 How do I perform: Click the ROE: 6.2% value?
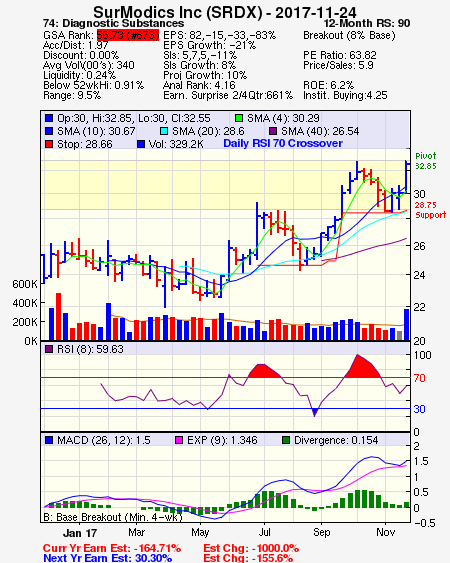pos(328,85)
